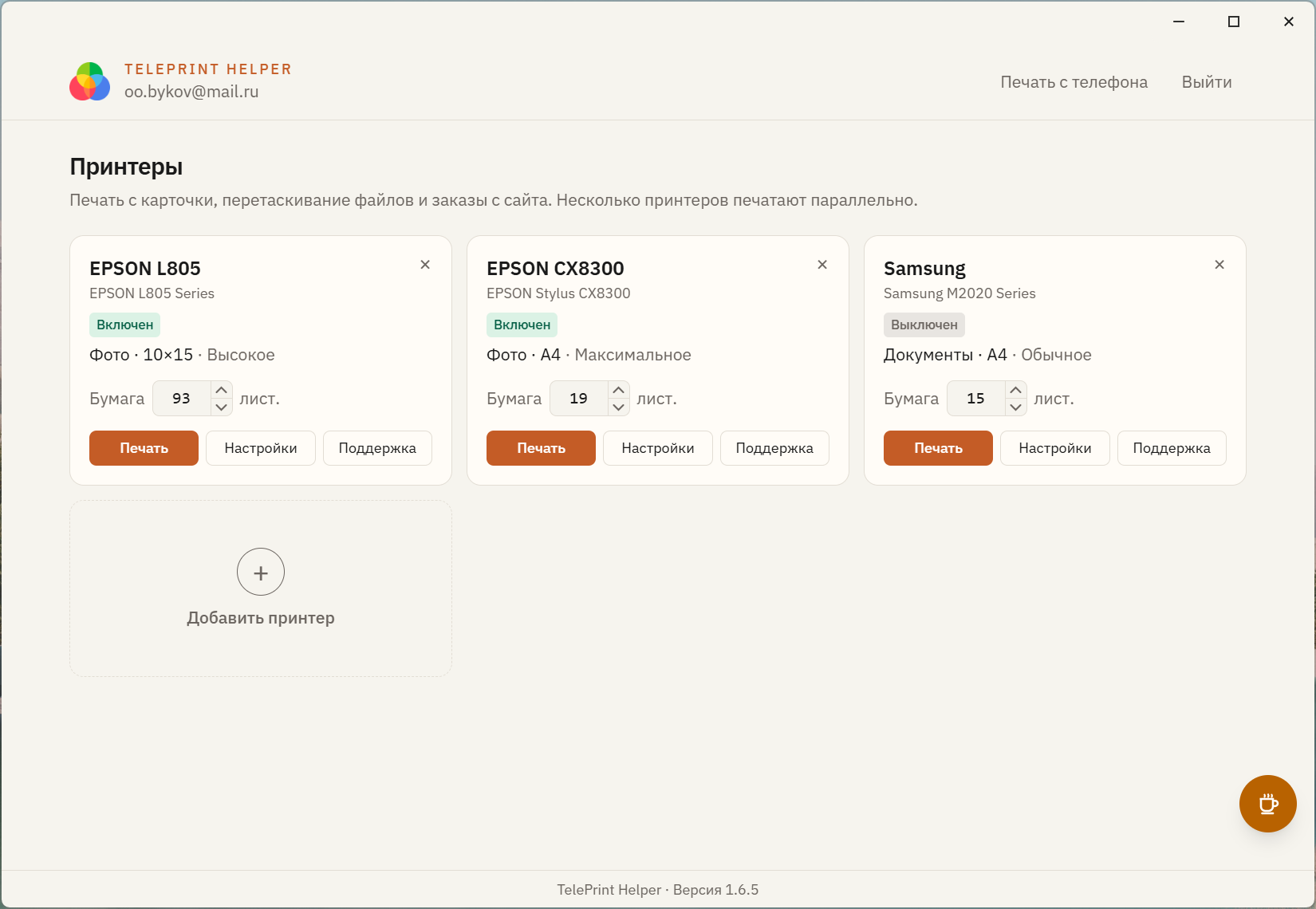1316x909 pixels.
Task: Open Настройки for EPSON CX8300
Action: tap(658, 448)
